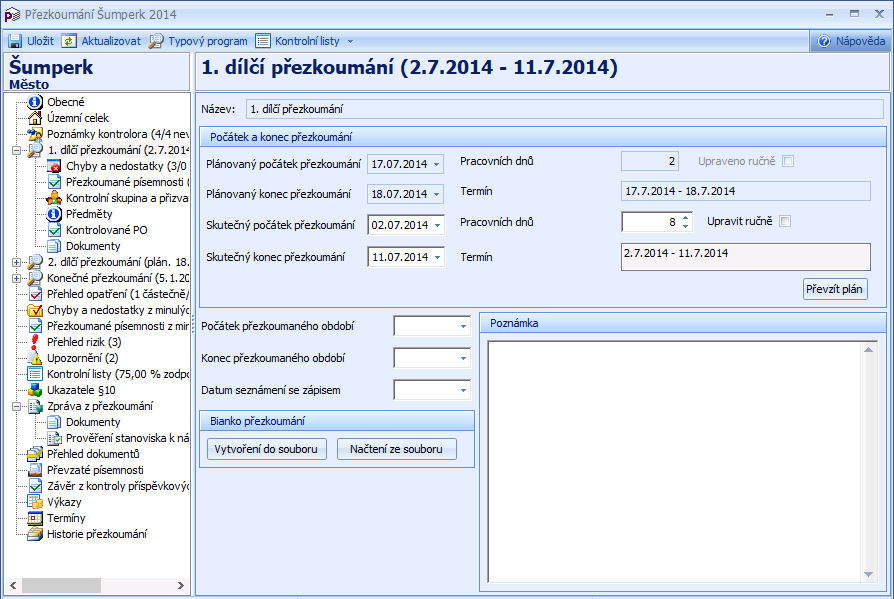Click the Skutečný Termín field 2.7.2014 - 11.7.2014
The width and height of the screenshot is (894, 599).
[746, 257]
